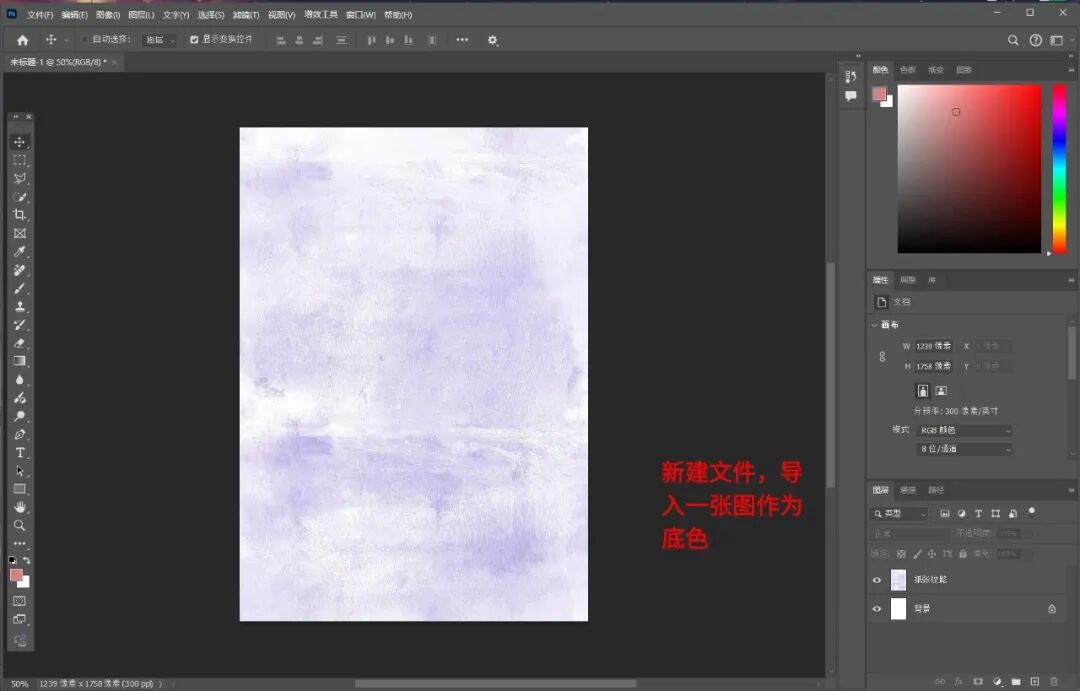This screenshot has height=691, width=1080.
Task: Toggle the 显示变换控件 checkbox
Action: pos(194,40)
